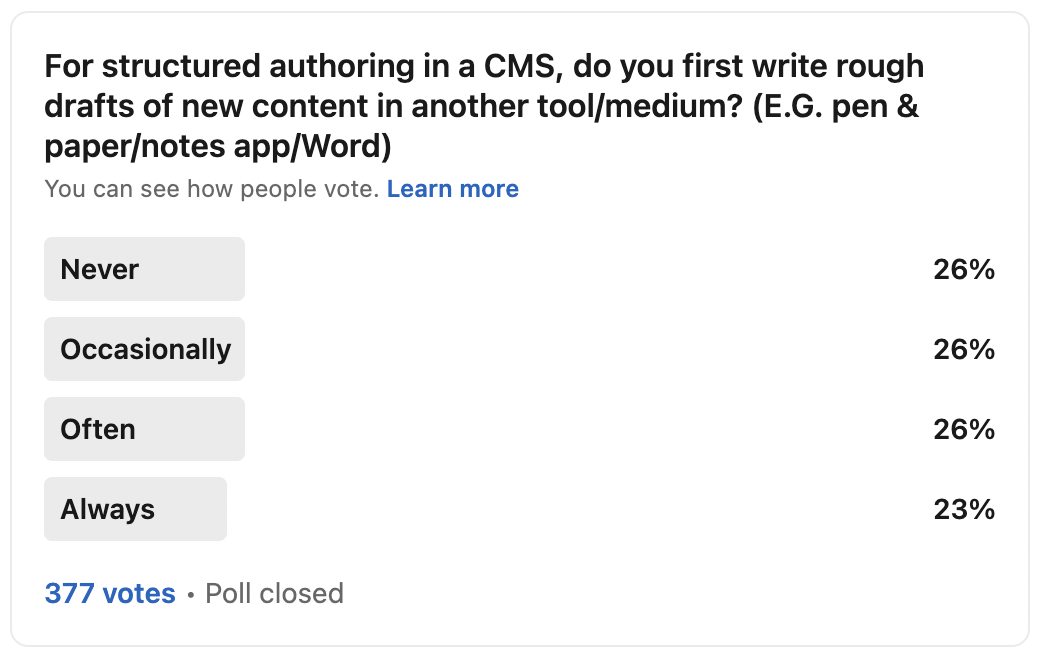
Task: Click the 26% beside Often
Action: (964, 429)
